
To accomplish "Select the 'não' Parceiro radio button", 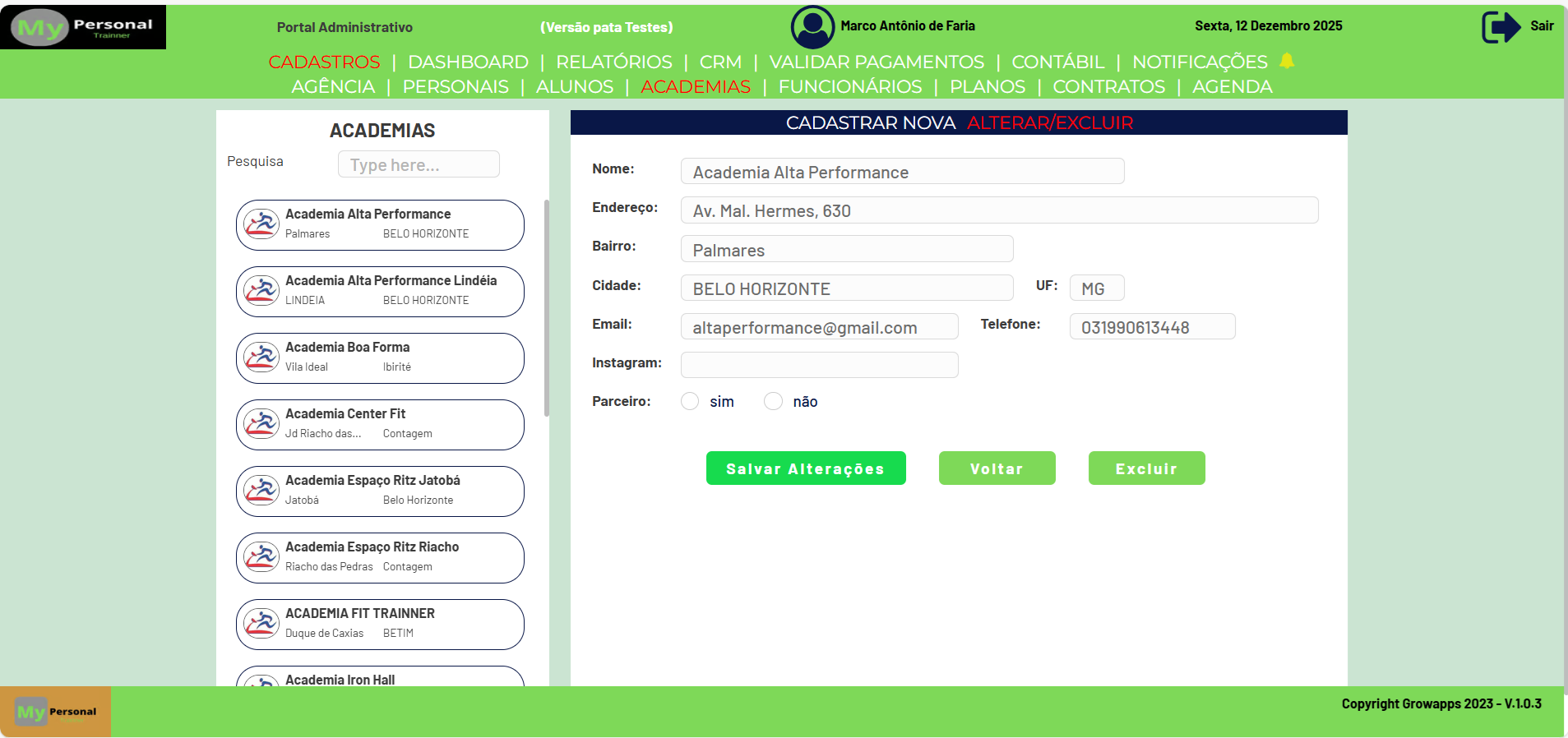I will (x=773, y=401).
